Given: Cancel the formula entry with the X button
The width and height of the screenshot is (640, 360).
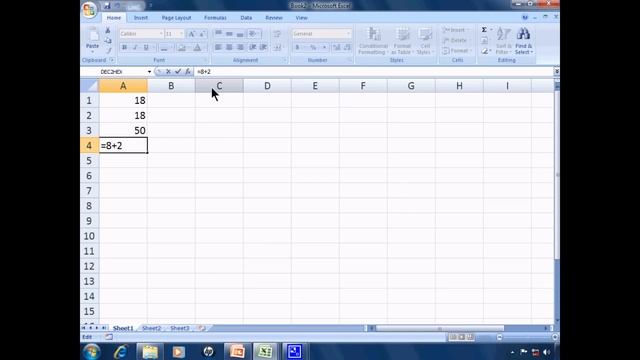Looking at the screenshot, I should [x=168, y=71].
